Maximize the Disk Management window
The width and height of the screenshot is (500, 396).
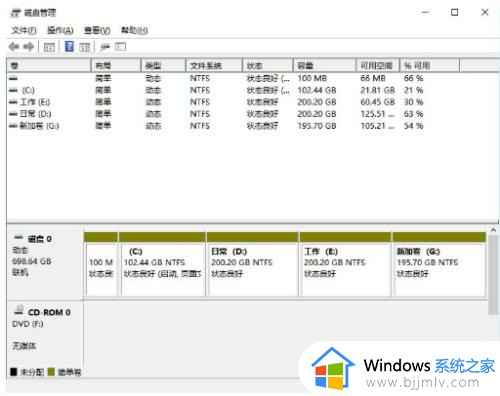pyautogui.click(x=454, y=12)
